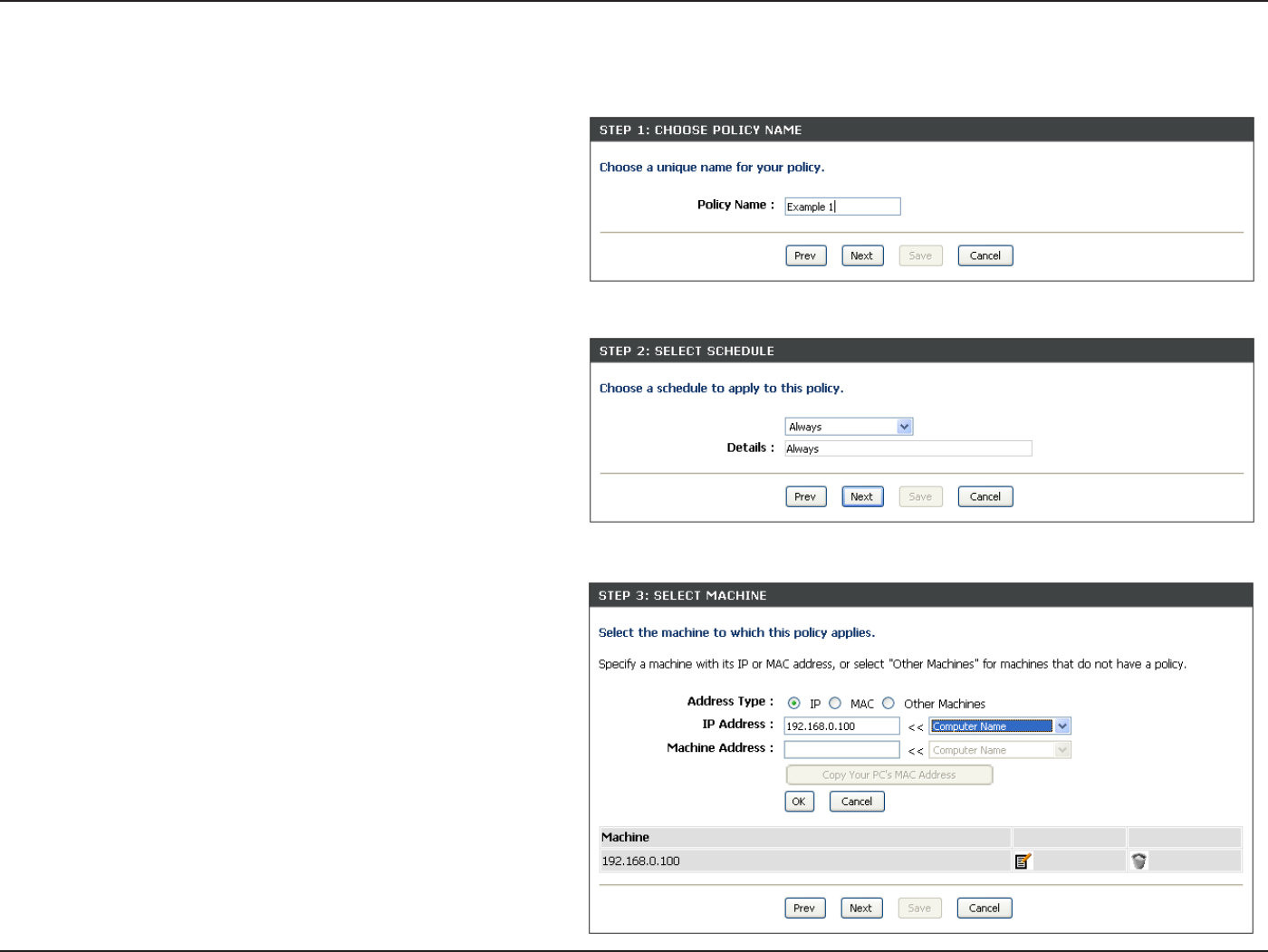Select the MAC address type radio button
This screenshot has width=1268, height=952.
[x=835, y=704]
